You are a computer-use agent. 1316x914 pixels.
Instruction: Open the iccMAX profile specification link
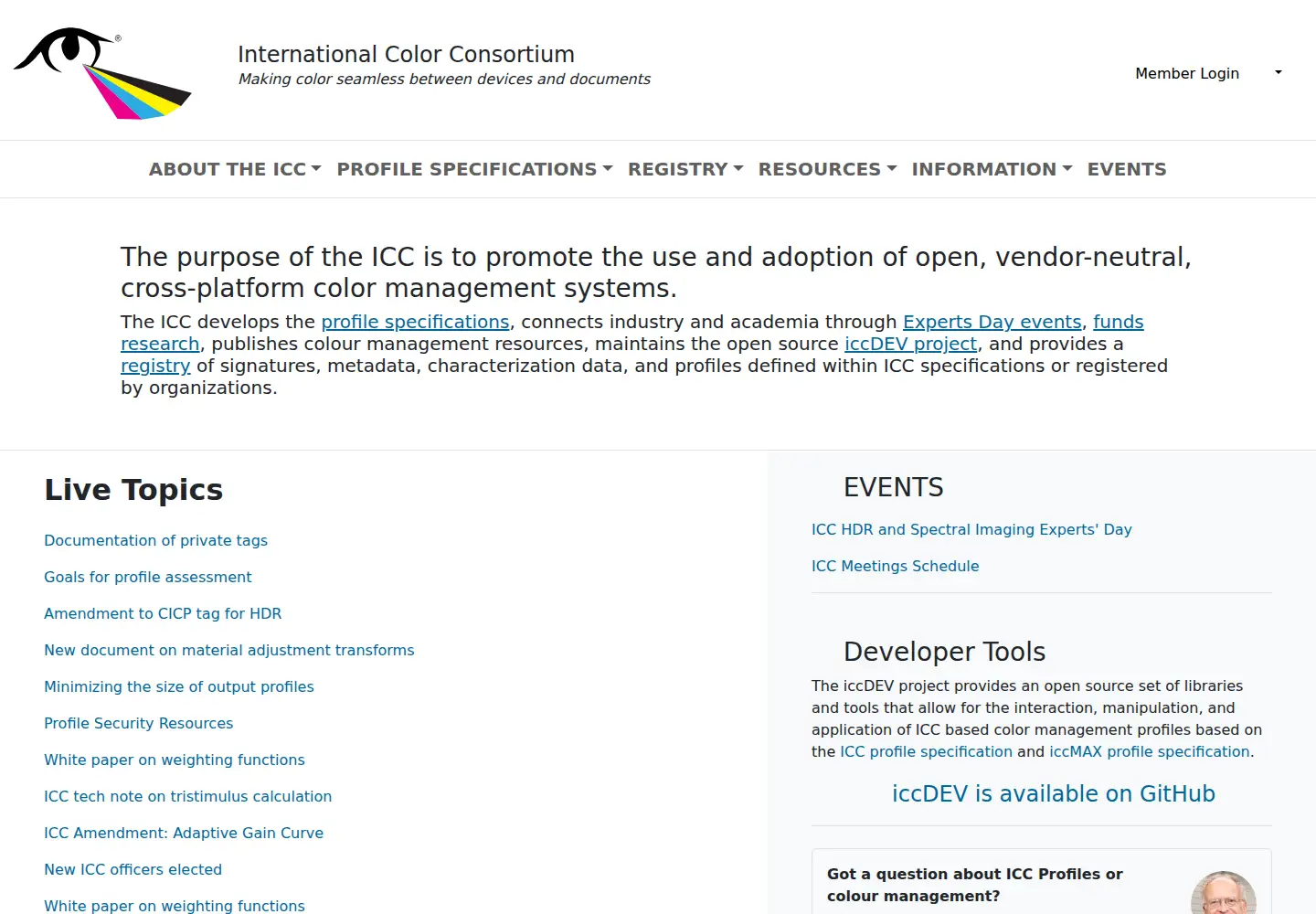(1149, 751)
